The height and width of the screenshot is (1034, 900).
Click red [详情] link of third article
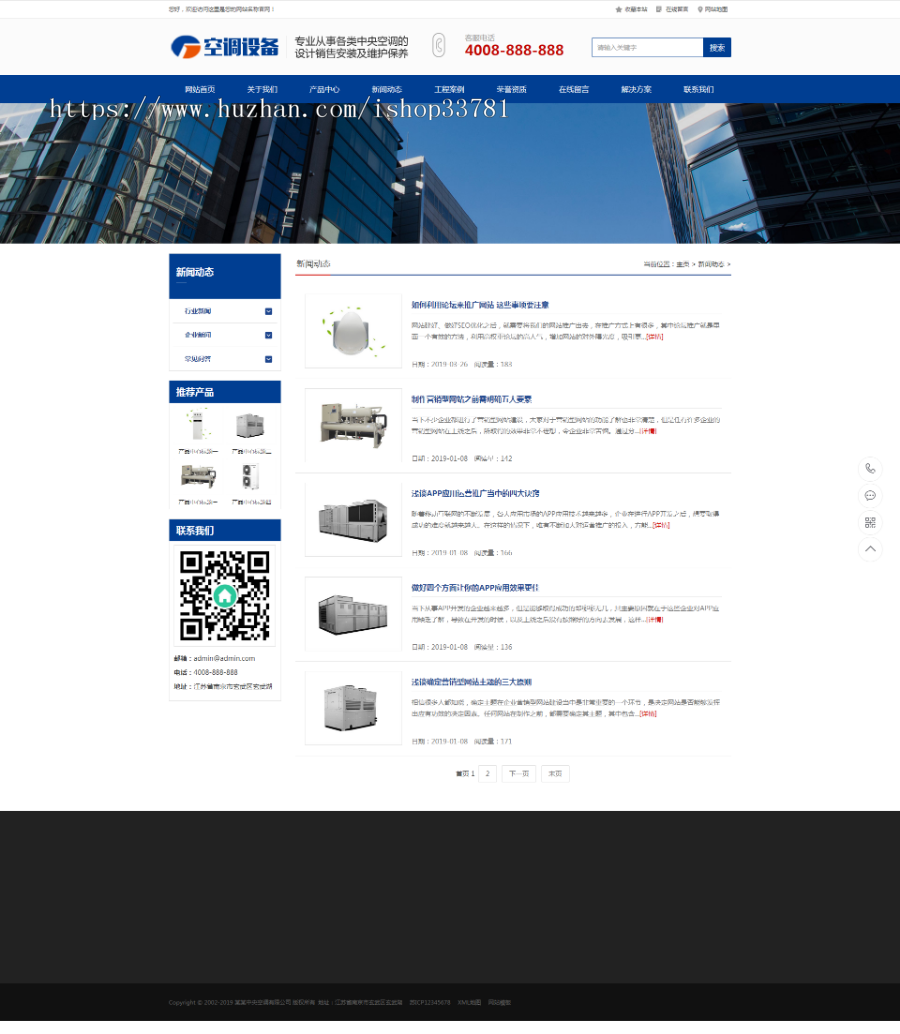(661, 526)
